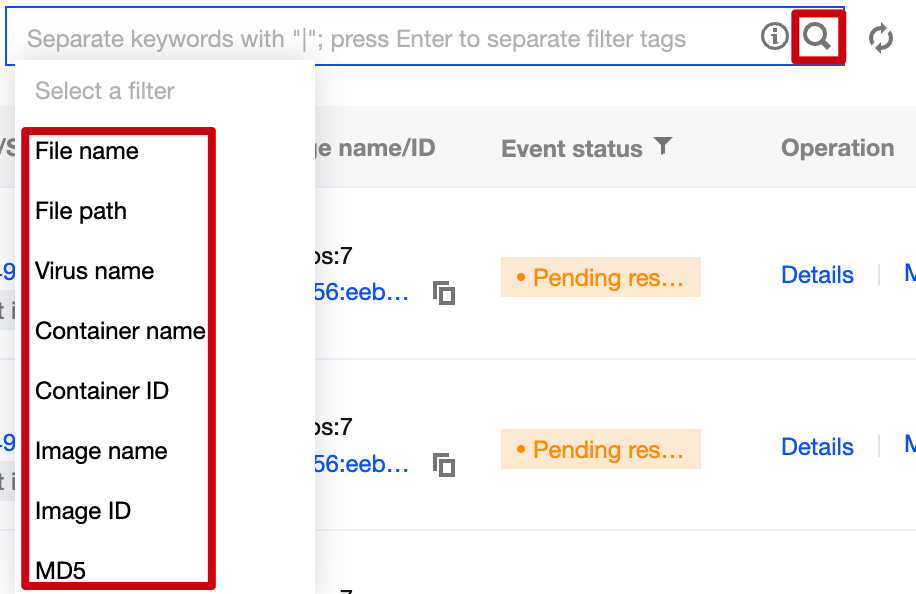The image size is (916, 594).
Task: Open Details for the first event
Action: click(x=817, y=276)
